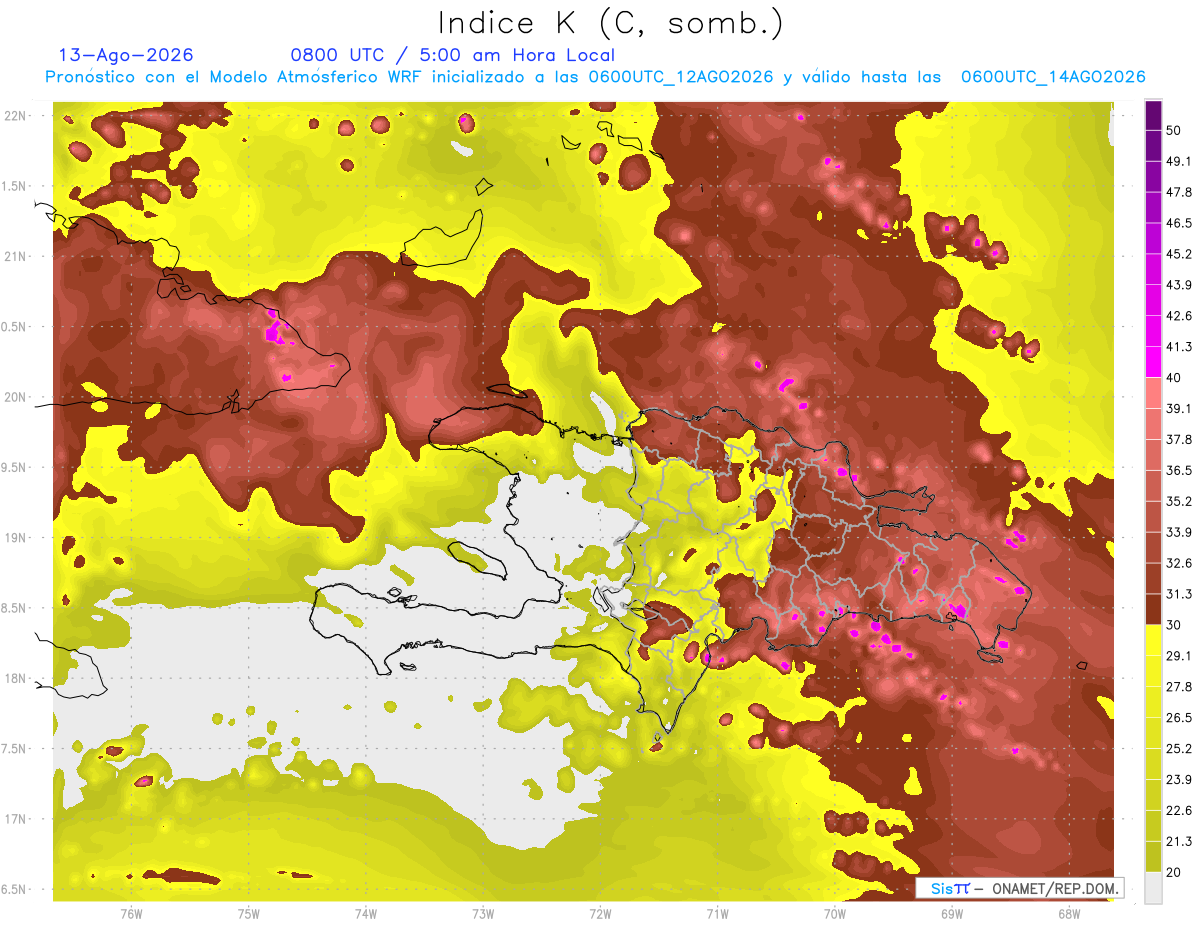Image resolution: width=1200 pixels, height=927 pixels.
Task: Select the magenta swatch between 40 and 41.3
Action: tap(1153, 362)
